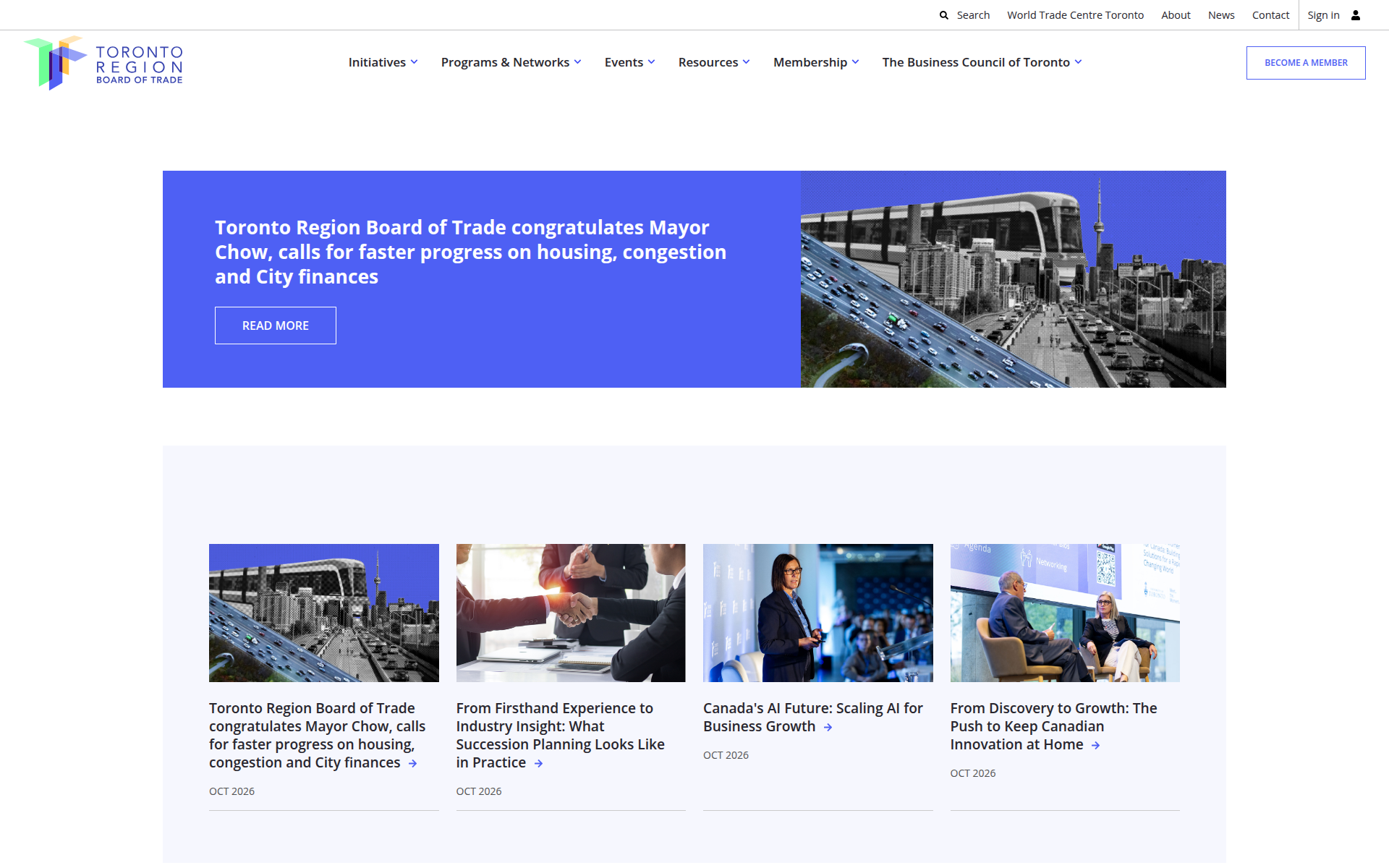This screenshot has width=1389, height=868.
Task: Open 'From Firsthand Experience to Industry Insight' title
Action: [560, 736]
